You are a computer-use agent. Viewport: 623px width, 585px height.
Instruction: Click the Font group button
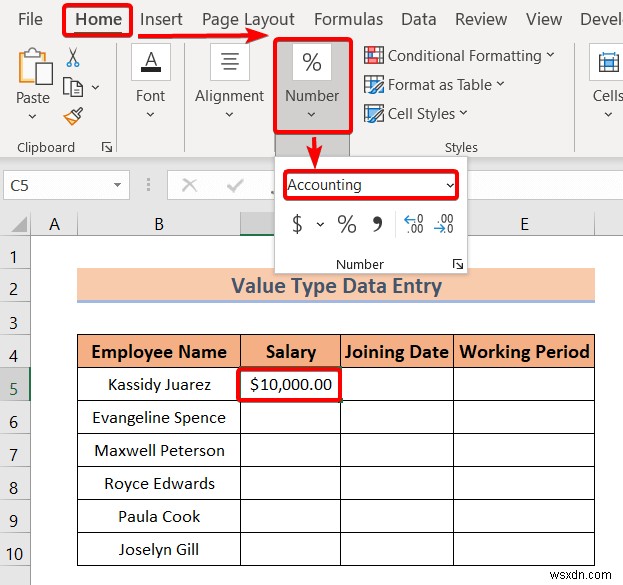tap(150, 81)
